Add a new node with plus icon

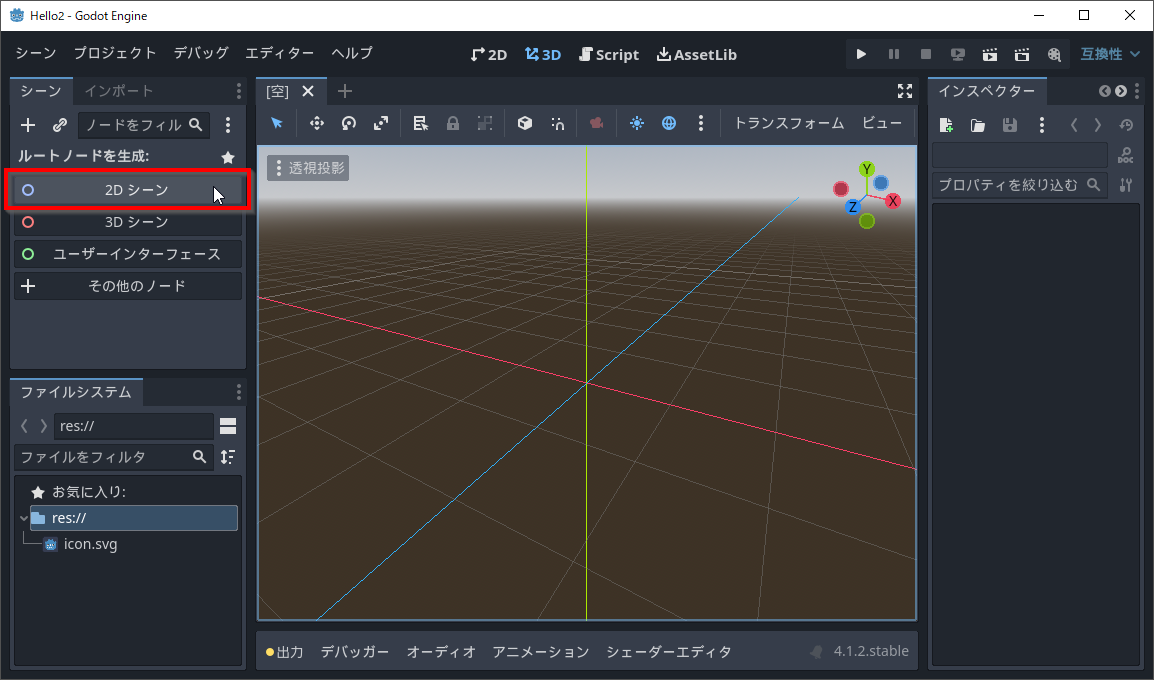[28, 125]
